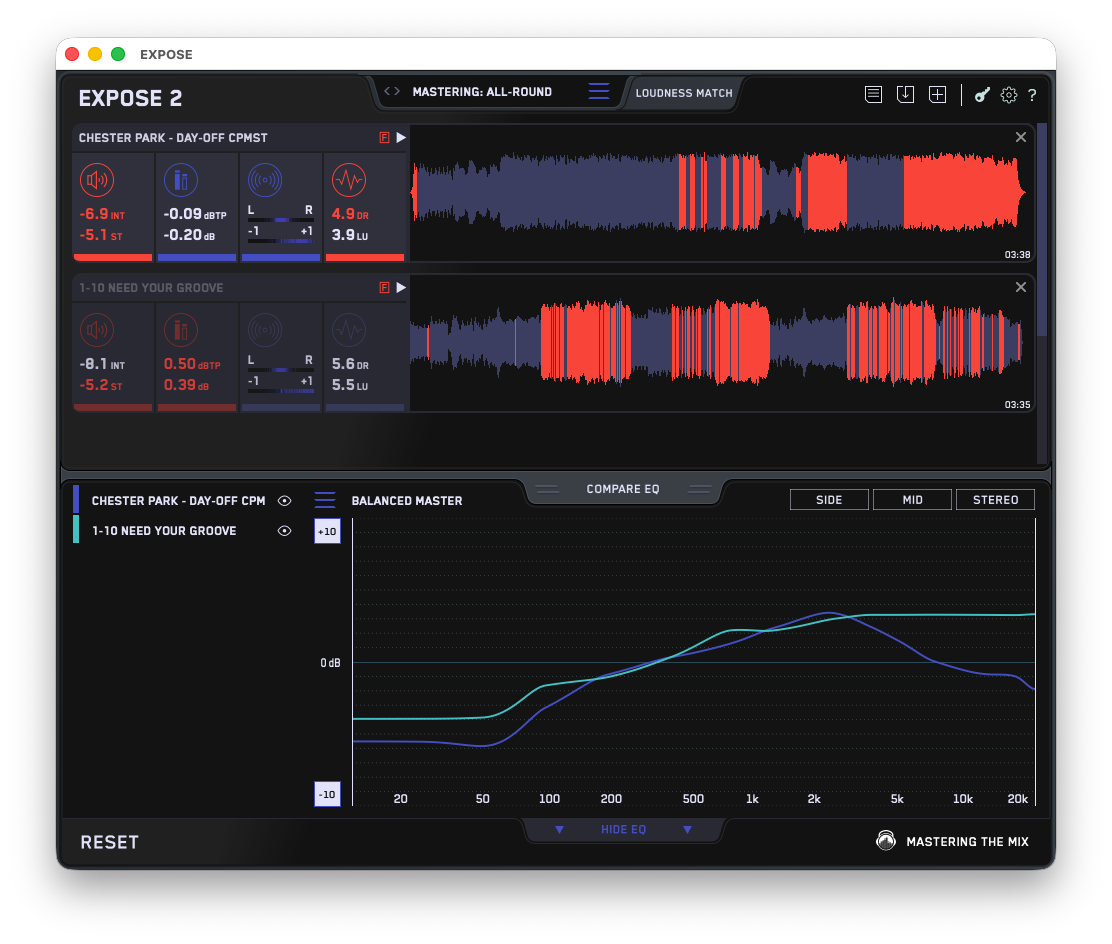Viewport: 1112px width, 944px height.
Task: Click the loudness icon on Chester Park track
Action: [x=97, y=180]
